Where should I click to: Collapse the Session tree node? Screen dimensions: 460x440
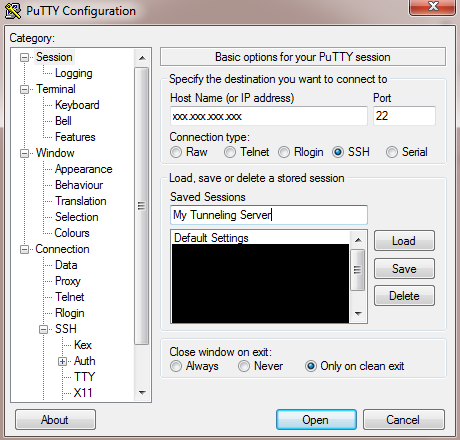pyautogui.click(x=24, y=57)
